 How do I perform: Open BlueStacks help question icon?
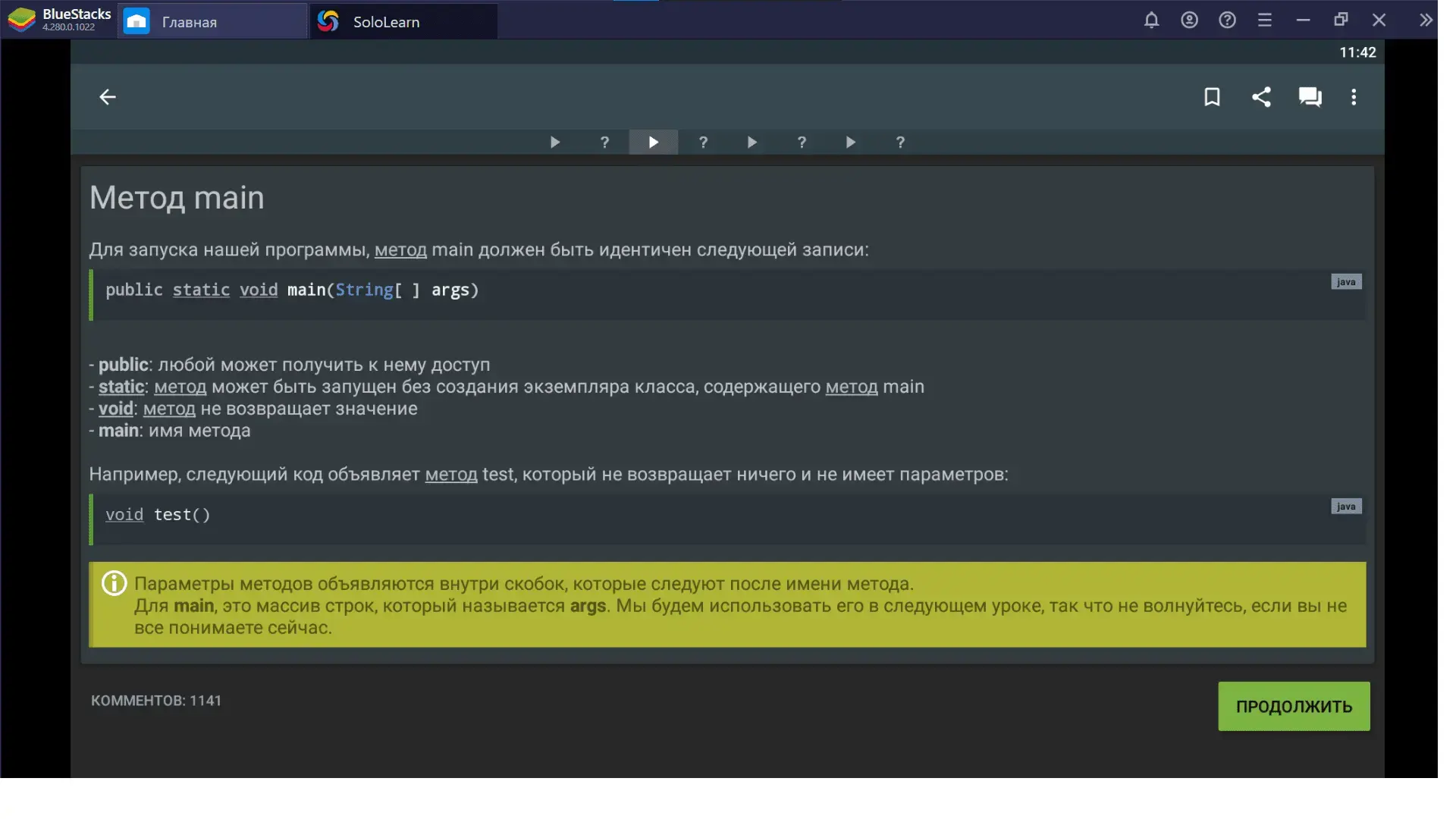pyautogui.click(x=1227, y=20)
